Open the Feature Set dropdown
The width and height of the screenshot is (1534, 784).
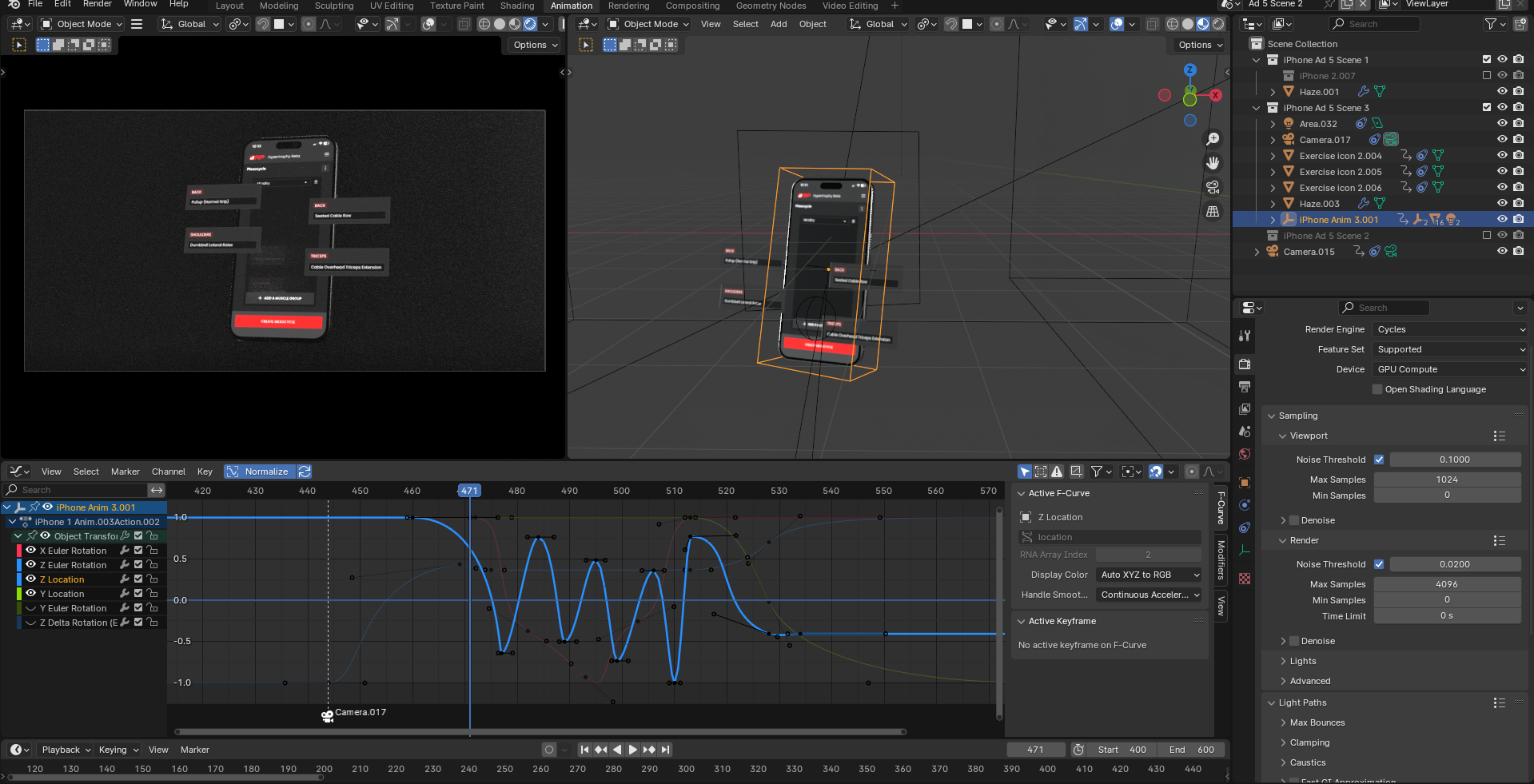pos(1451,349)
